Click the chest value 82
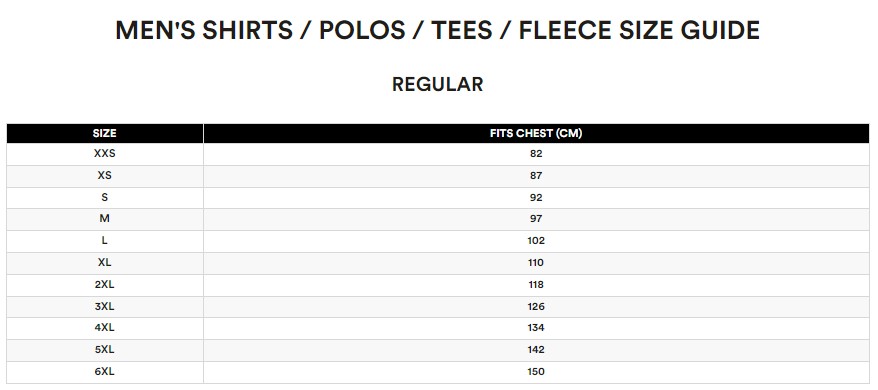 [536, 154]
